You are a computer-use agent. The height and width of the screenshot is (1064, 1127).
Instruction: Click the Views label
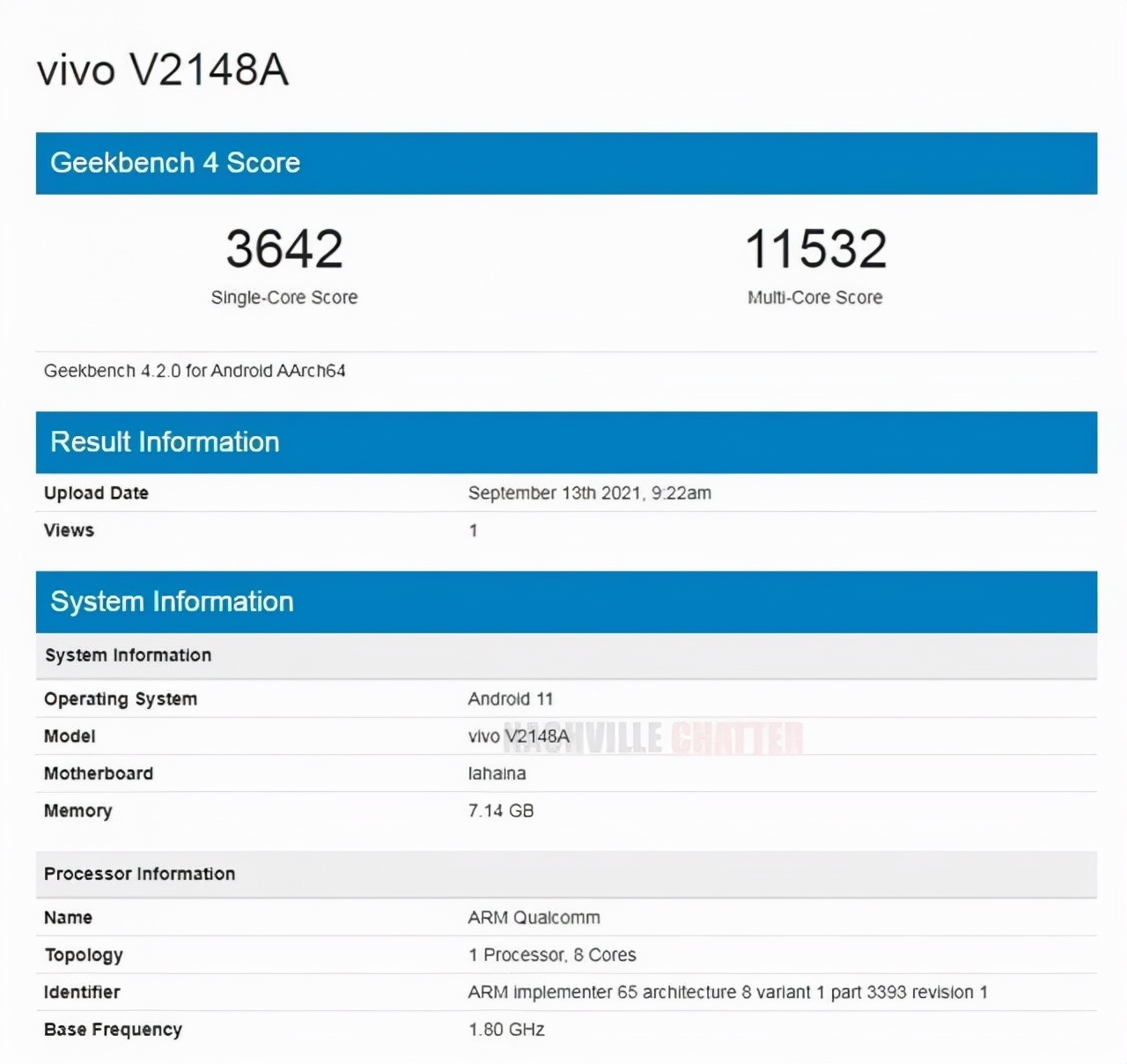[x=69, y=530]
